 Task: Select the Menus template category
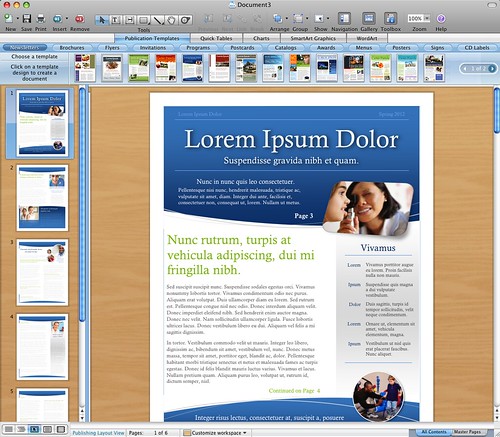point(364,48)
